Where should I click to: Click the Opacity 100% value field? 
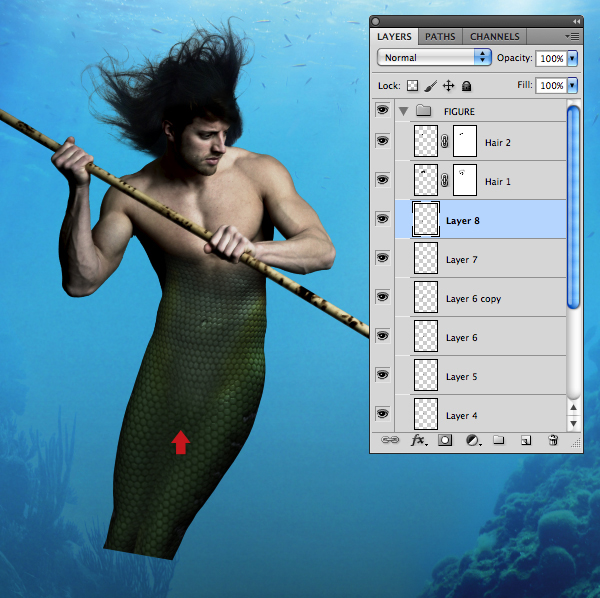click(551, 58)
